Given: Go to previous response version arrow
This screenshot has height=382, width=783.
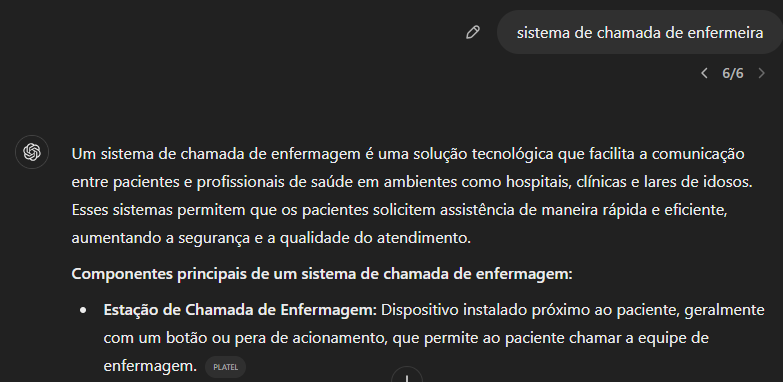Looking at the screenshot, I should point(704,73).
